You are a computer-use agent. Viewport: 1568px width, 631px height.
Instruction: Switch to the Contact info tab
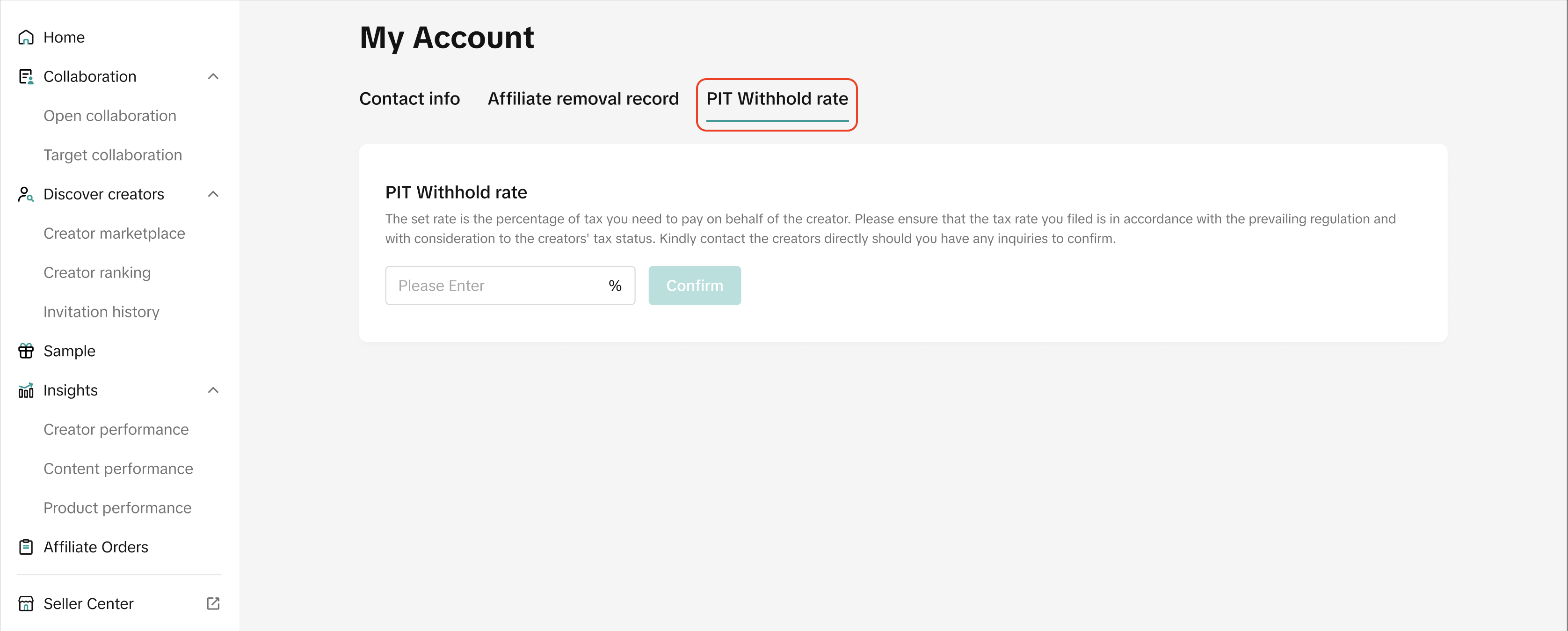pyautogui.click(x=409, y=99)
